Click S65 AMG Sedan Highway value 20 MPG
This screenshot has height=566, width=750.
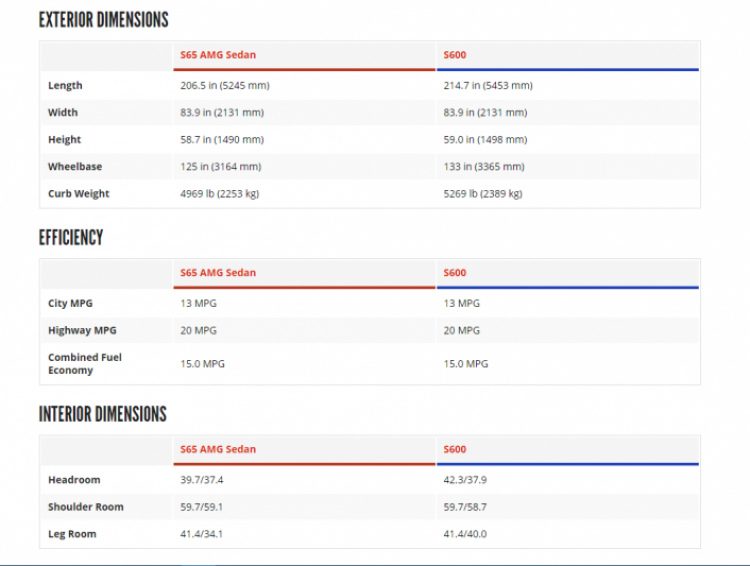tap(198, 331)
